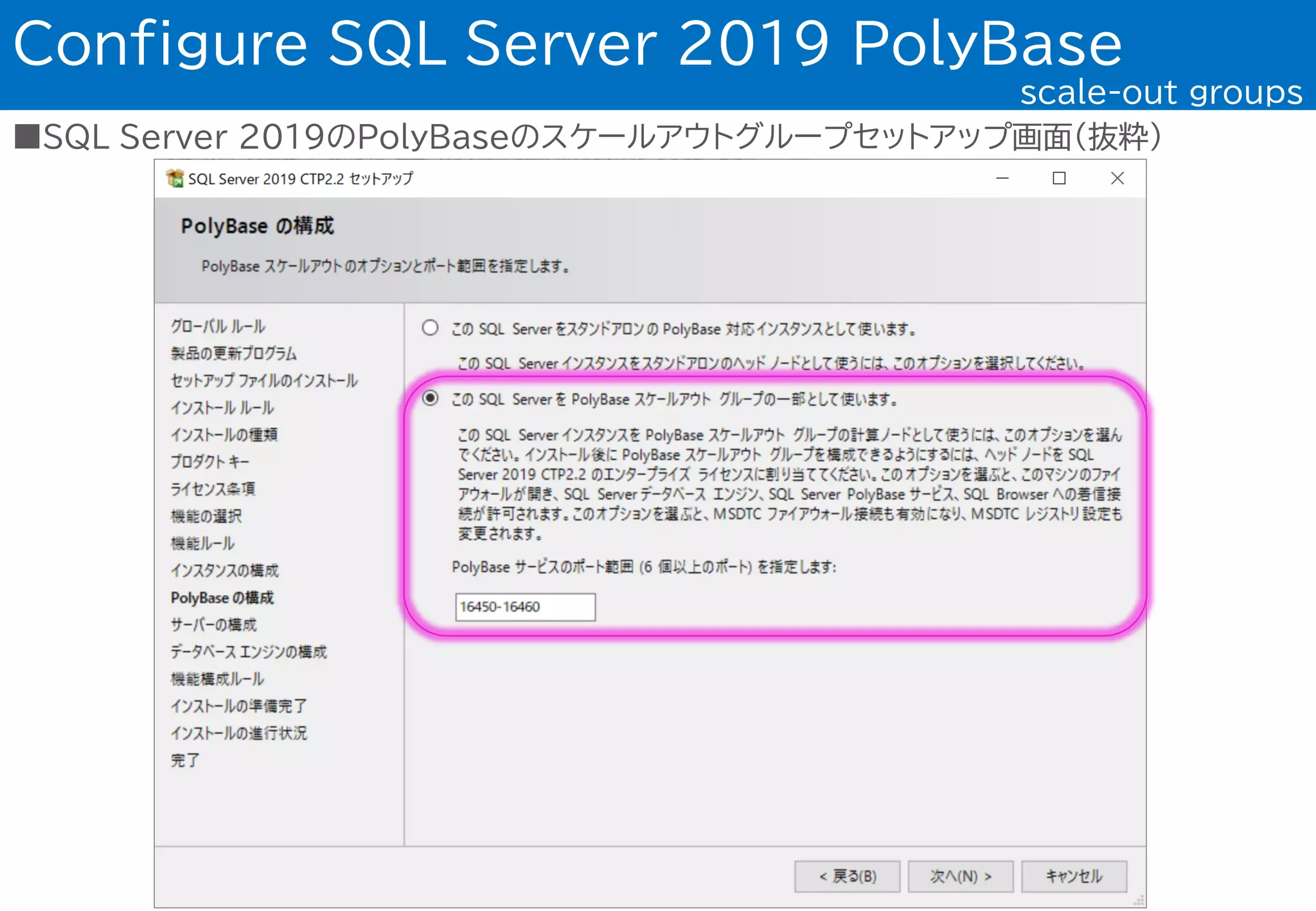Select the standalone PolyBase instance radio button
The width and height of the screenshot is (1316, 911).
coord(430,328)
